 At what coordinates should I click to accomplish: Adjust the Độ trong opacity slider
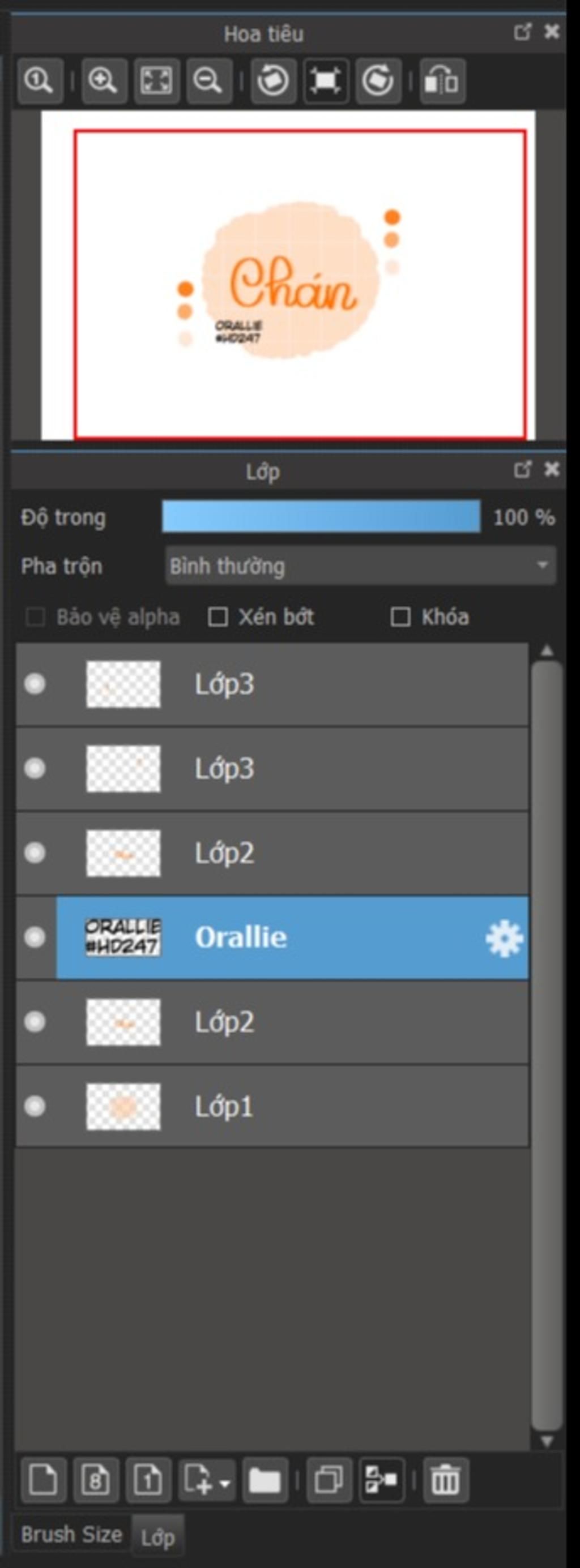coord(321,517)
